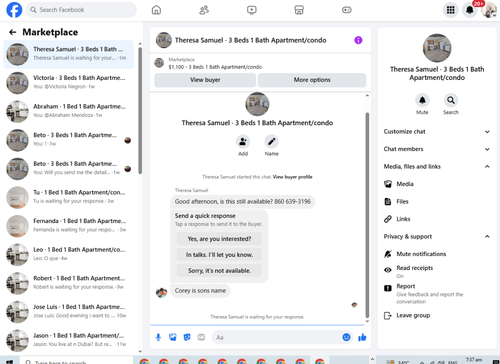
Task: Click the Windows taskbar search box
Action: pyautogui.click(x=77, y=361)
